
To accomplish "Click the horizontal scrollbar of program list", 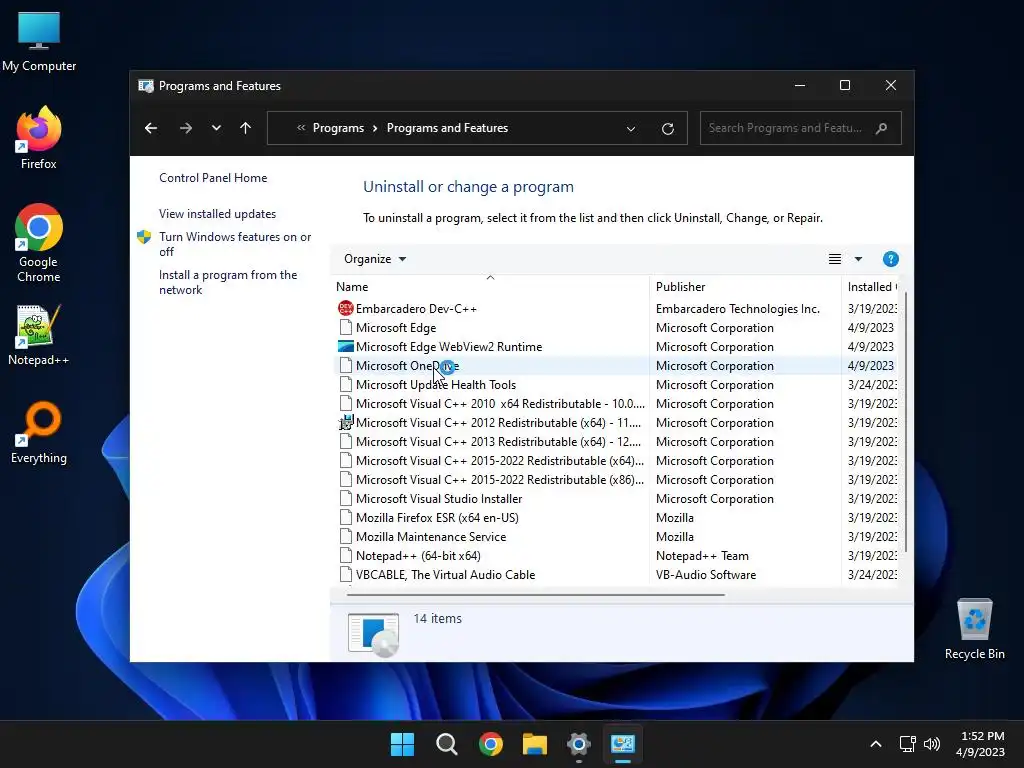I will click(x=536, y=594).
